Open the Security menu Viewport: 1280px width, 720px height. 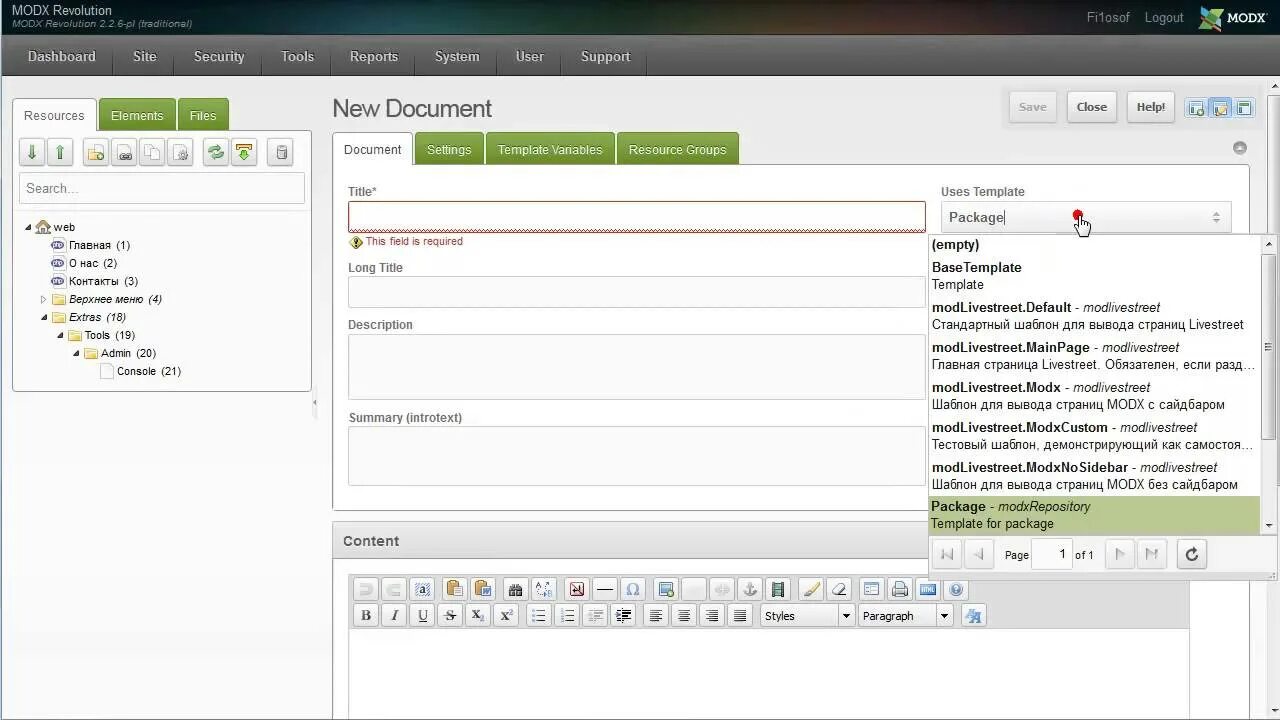tap(219, 57)
